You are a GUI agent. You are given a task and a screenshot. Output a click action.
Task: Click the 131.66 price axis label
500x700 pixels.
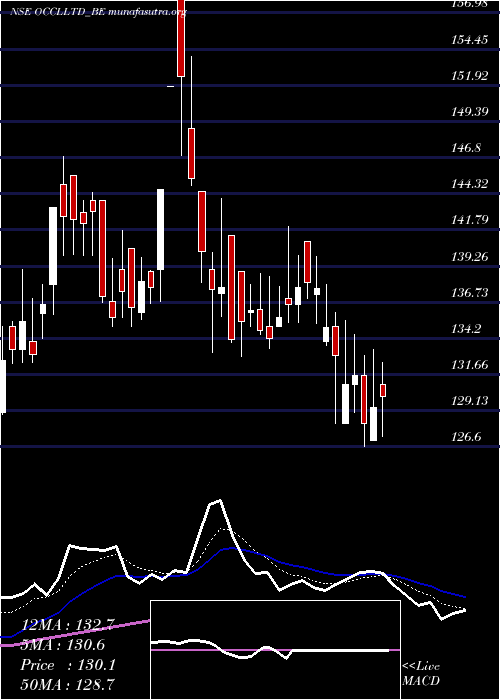coord(469,365)
